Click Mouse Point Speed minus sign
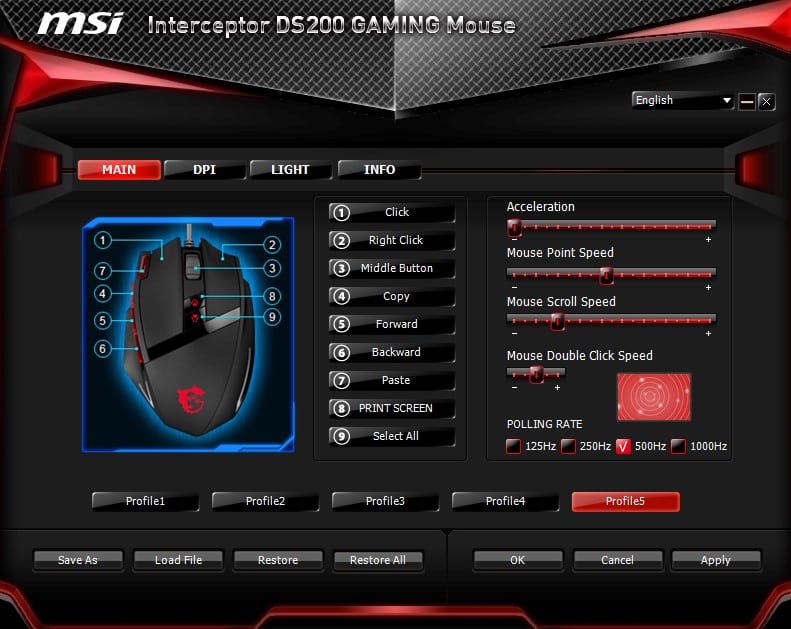Image resolution: width=791 pixels, height=629 pixels. [x=514, y=288]
